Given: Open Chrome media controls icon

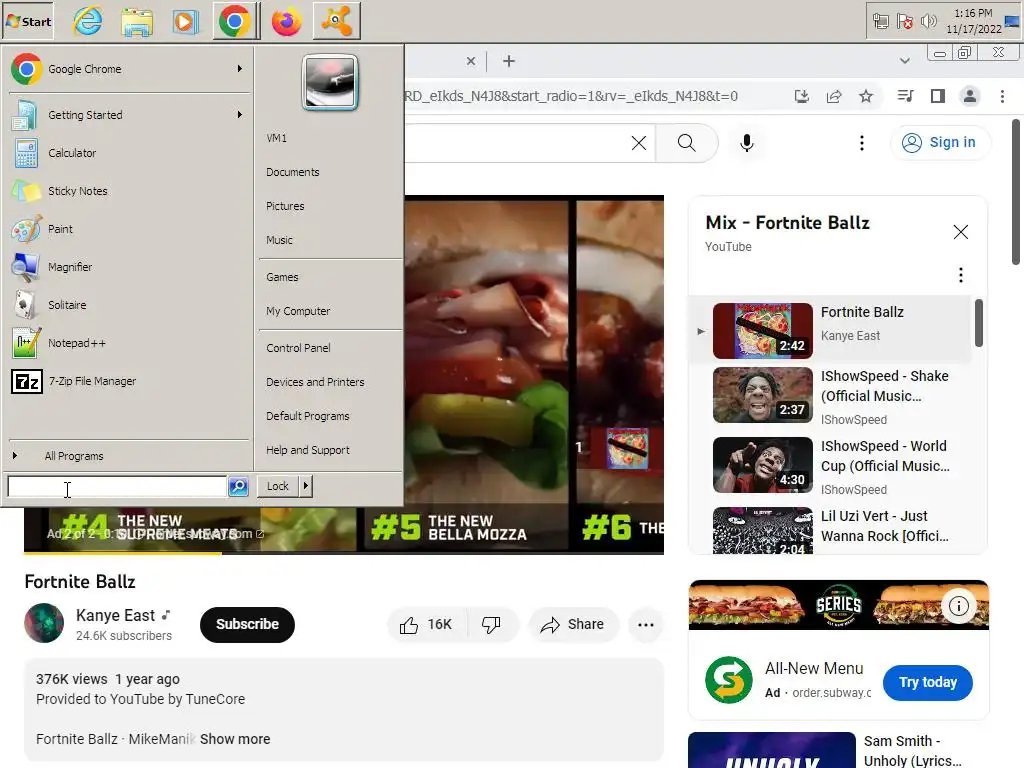Looking at the screenshot, I should click(905, 97).
